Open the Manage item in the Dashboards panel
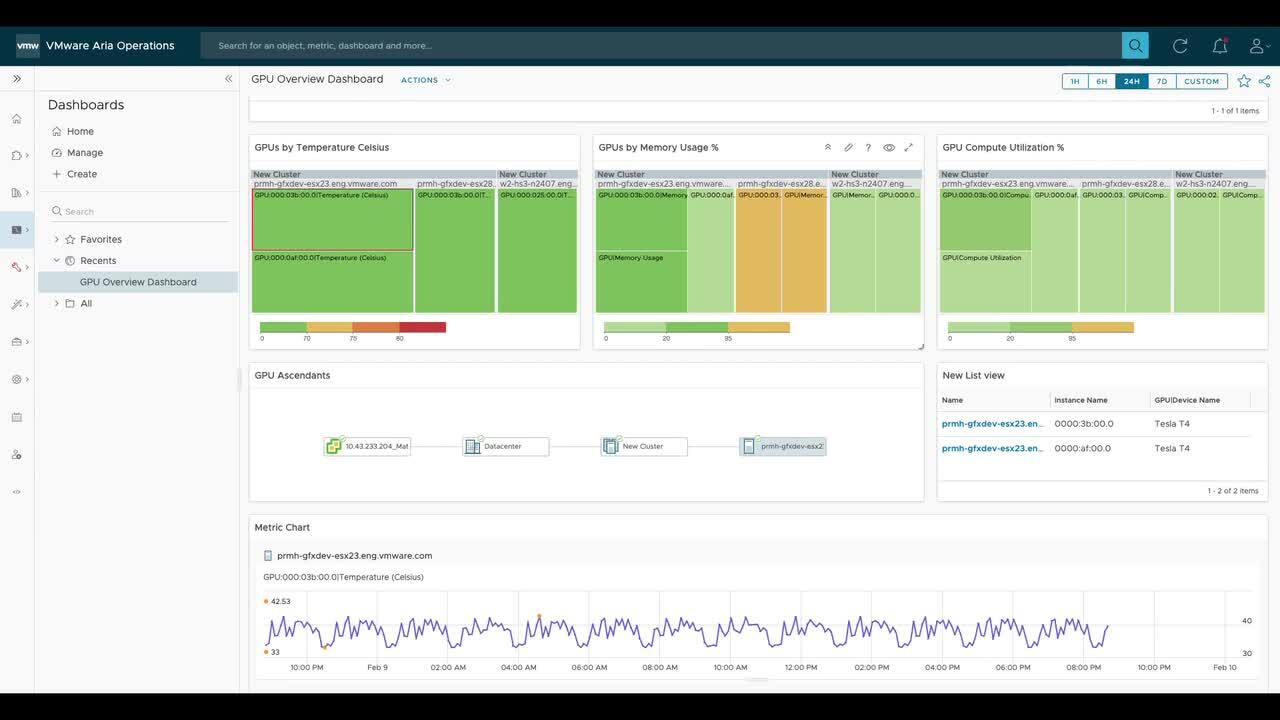 pos(83,151)
